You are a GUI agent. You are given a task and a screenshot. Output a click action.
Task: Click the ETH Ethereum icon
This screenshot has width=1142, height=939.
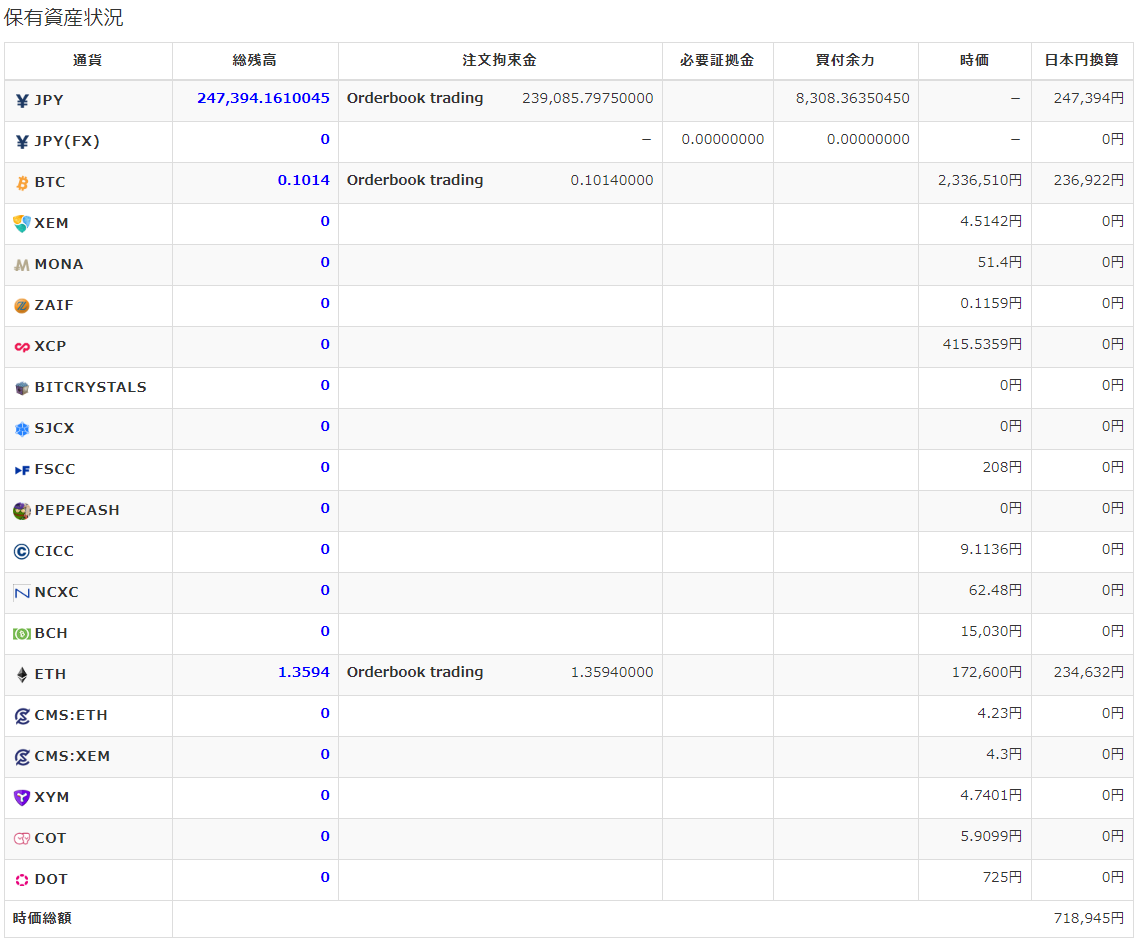pos(22,675)
